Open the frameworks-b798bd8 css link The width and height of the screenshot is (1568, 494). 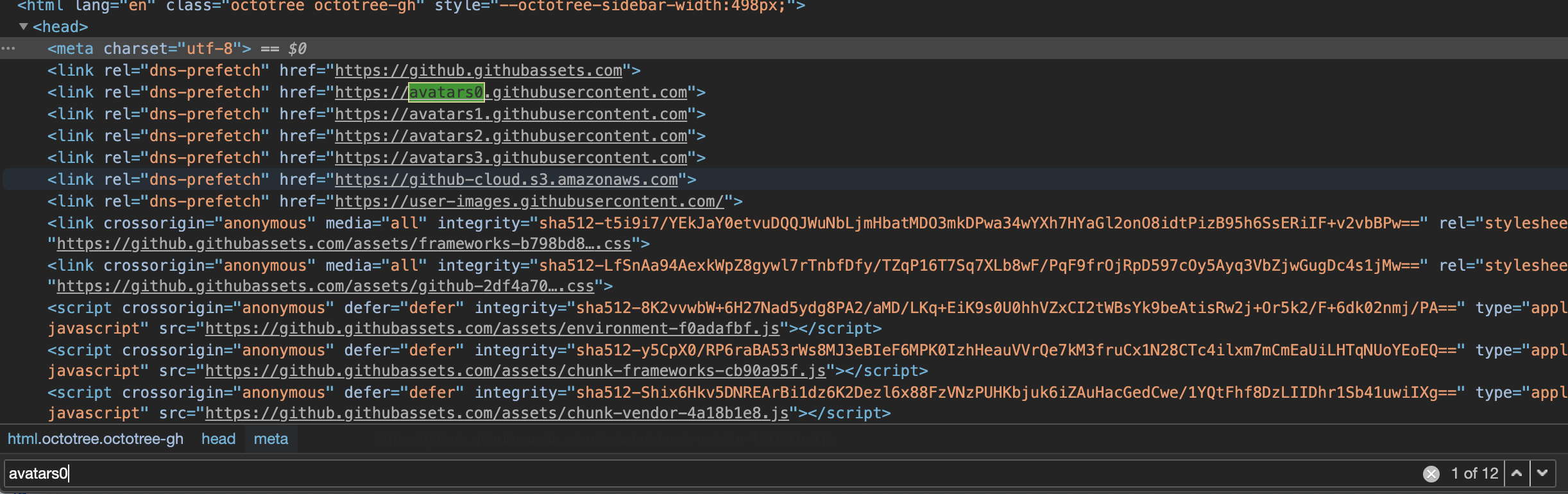point(344,244)
